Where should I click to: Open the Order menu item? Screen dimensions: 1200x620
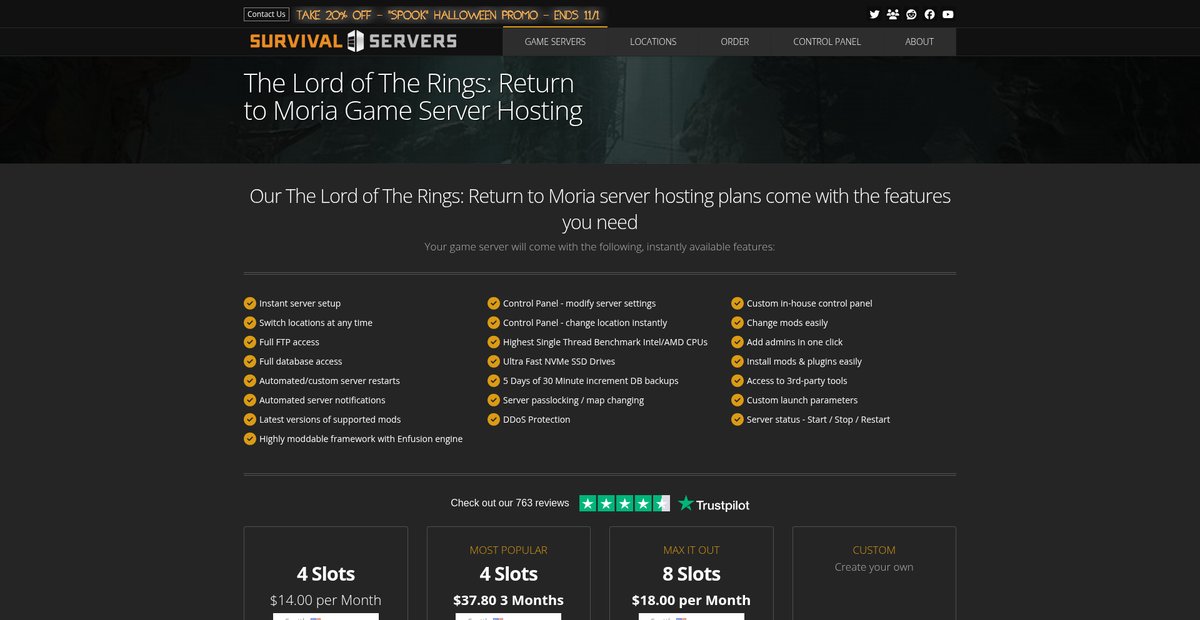735,42
